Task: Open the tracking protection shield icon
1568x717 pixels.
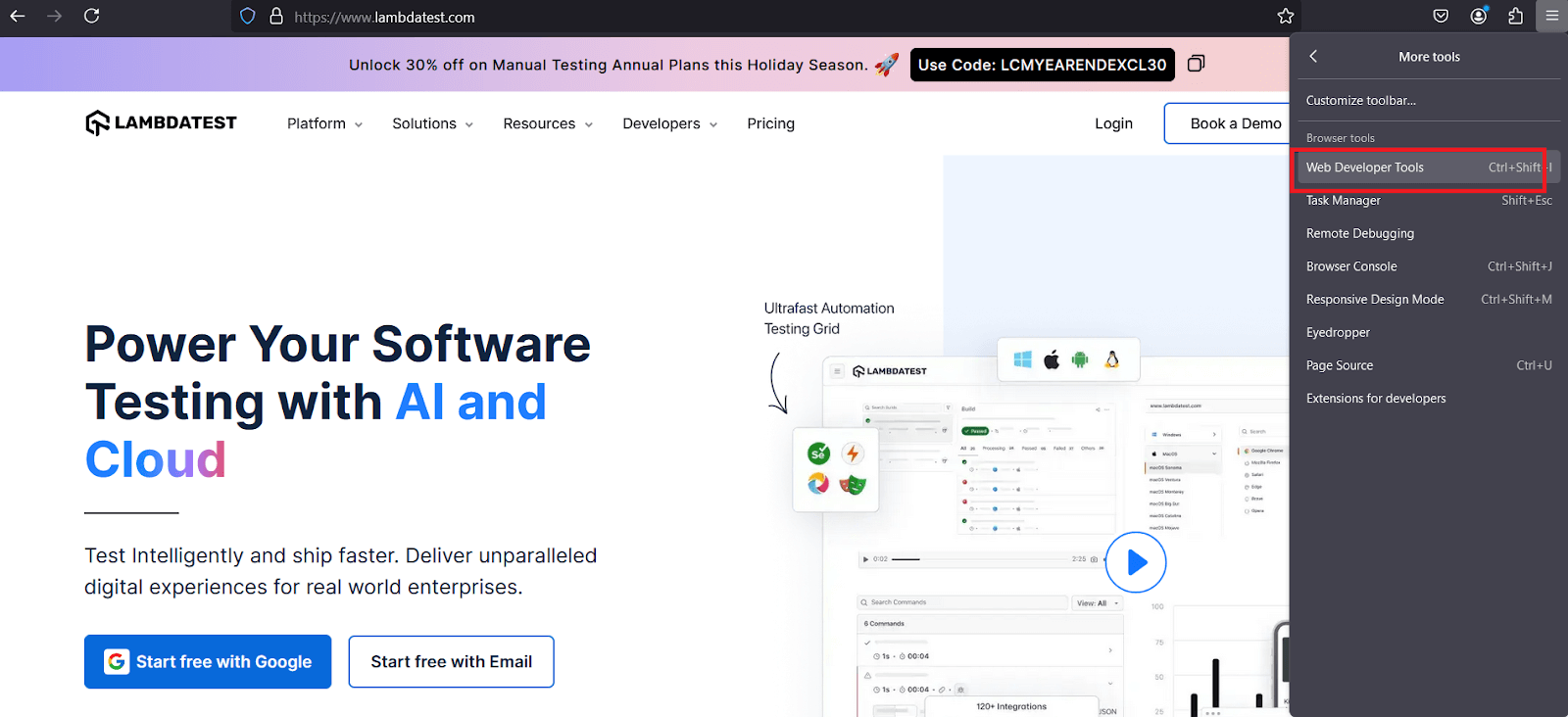Action: coord(248,17)
